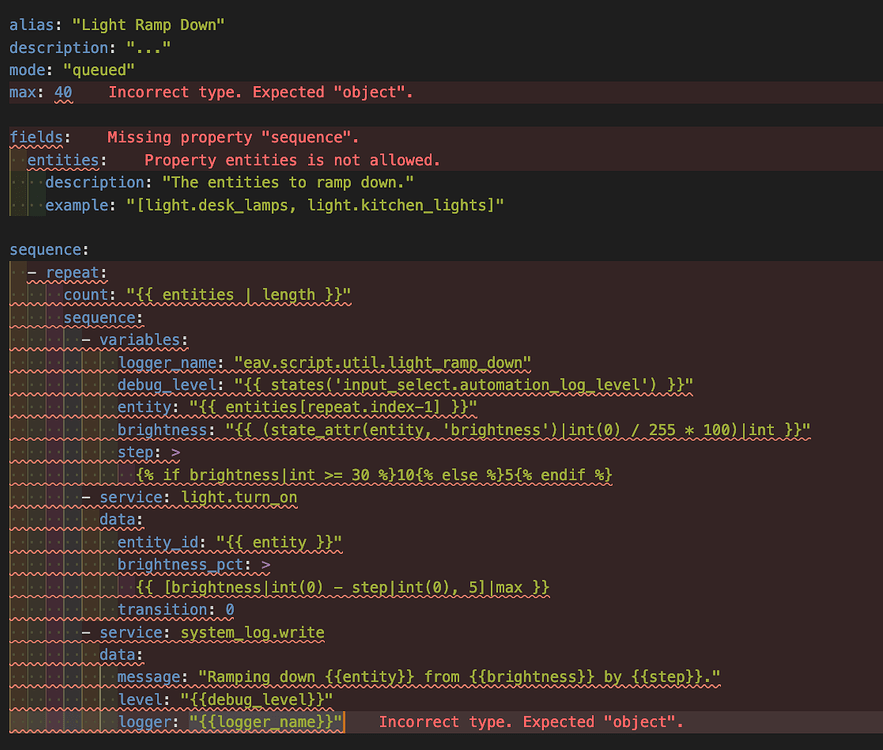883x750 pixels.
Task: Click the variables key
Action: 140,340
